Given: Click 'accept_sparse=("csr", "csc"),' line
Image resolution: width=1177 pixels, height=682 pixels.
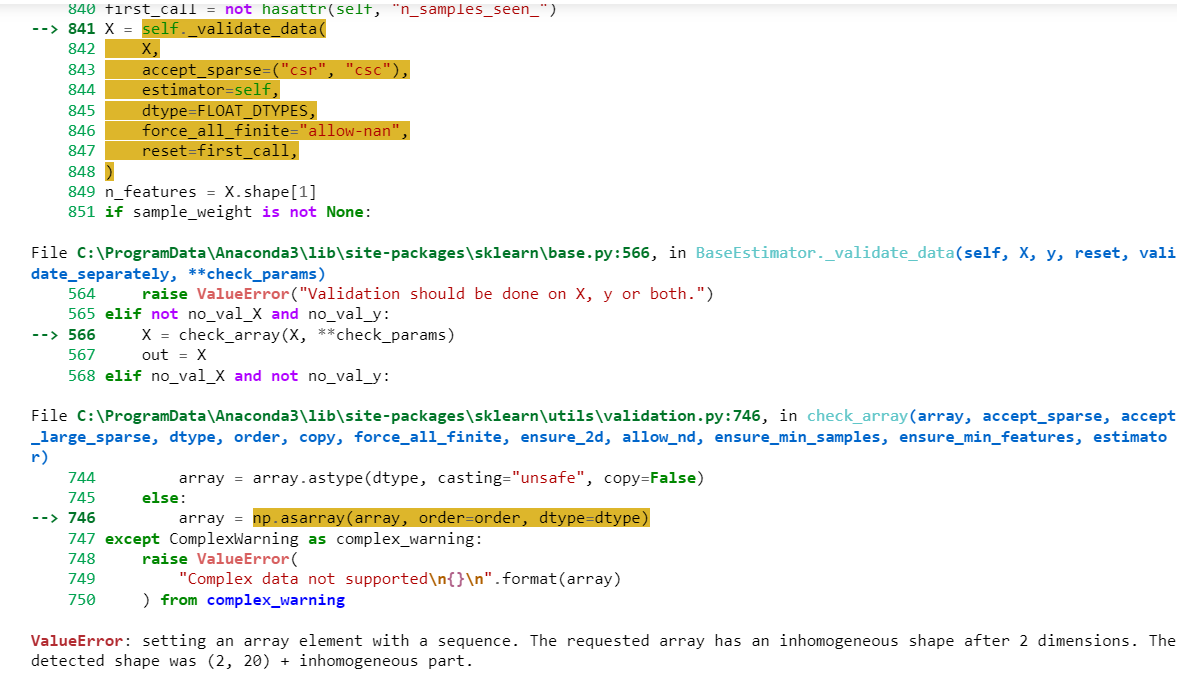Looking at the screenshot, I should pos(275,70).
